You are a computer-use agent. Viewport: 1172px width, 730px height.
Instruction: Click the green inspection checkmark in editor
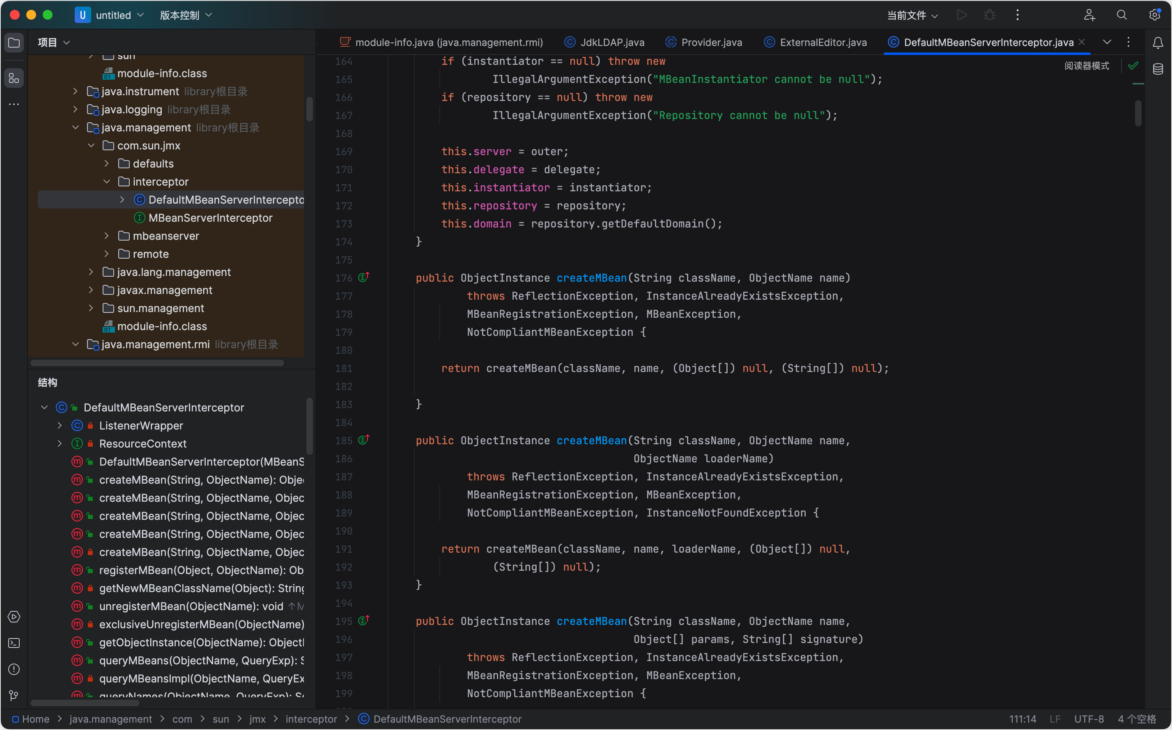click(x=1133, y=66)
